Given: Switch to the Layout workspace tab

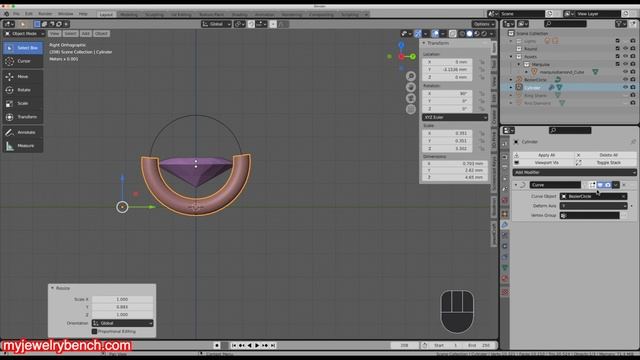Looking at the screenshot, I should (106, 14).
